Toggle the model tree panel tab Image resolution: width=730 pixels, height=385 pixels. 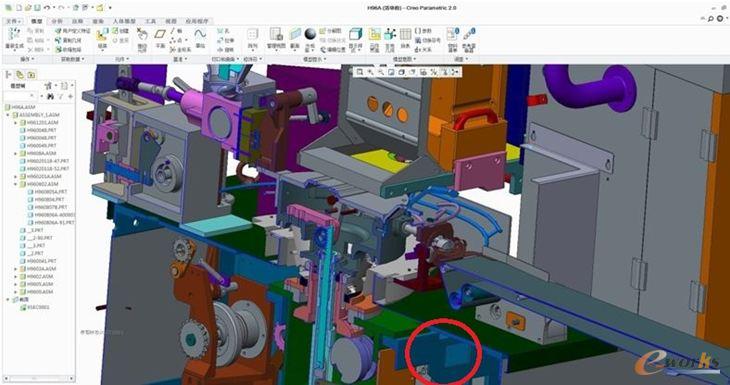click(x=8, y=74)
